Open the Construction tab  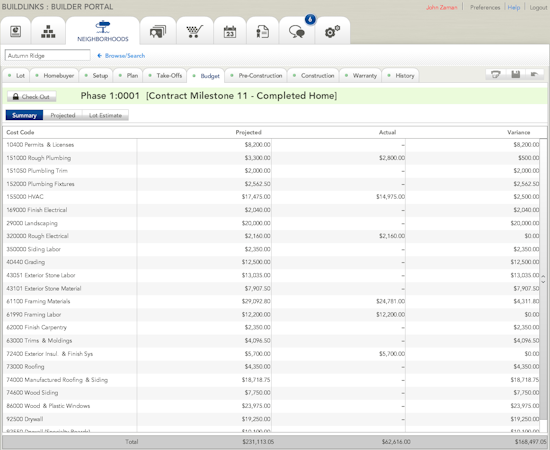coord(313,75)
